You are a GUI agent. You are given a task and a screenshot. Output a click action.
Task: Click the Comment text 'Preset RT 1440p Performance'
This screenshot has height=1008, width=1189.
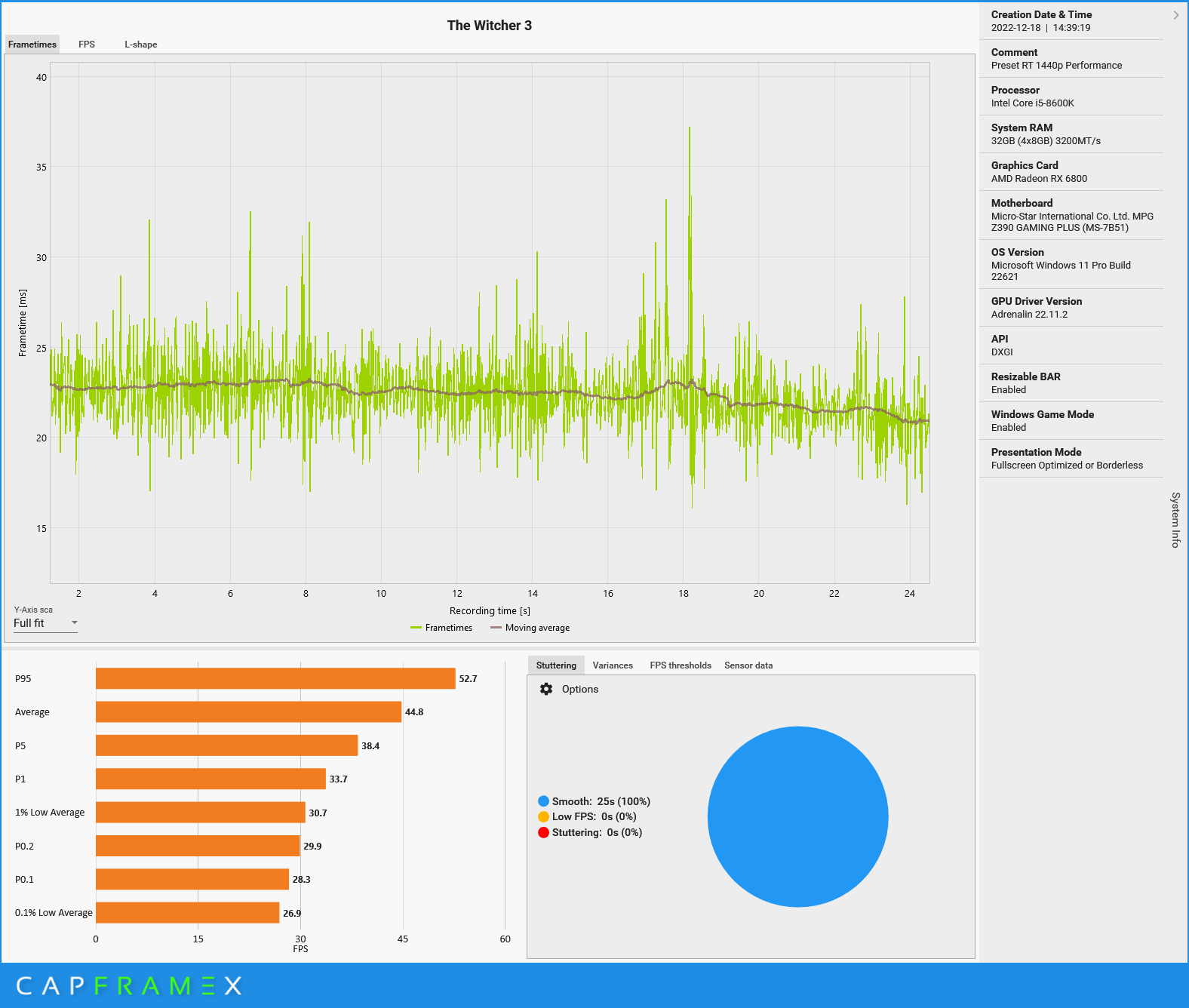pyautogui.click(x=1056, y=66)
